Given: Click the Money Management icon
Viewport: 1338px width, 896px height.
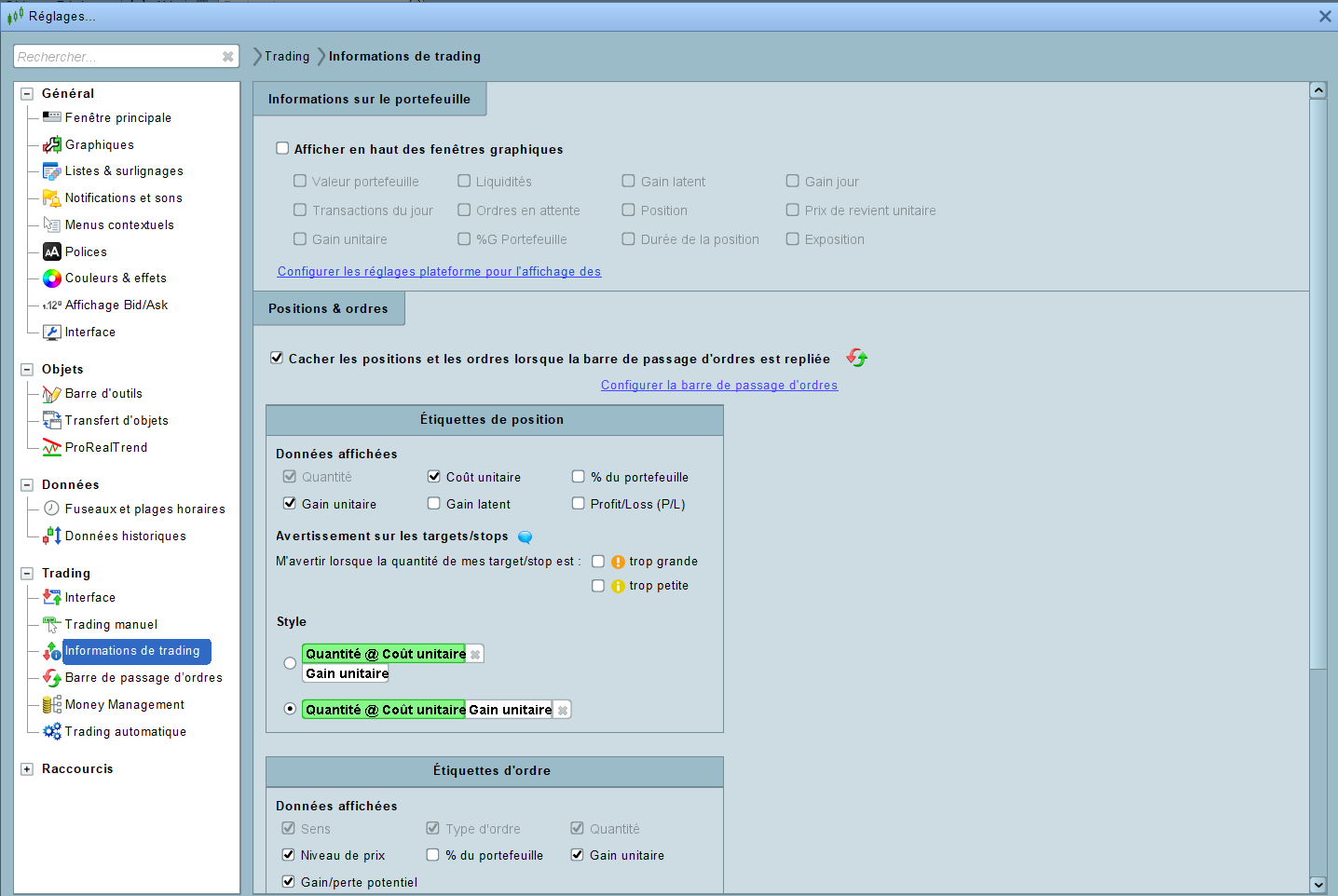Looking at the screenshot, I should 52,705.
